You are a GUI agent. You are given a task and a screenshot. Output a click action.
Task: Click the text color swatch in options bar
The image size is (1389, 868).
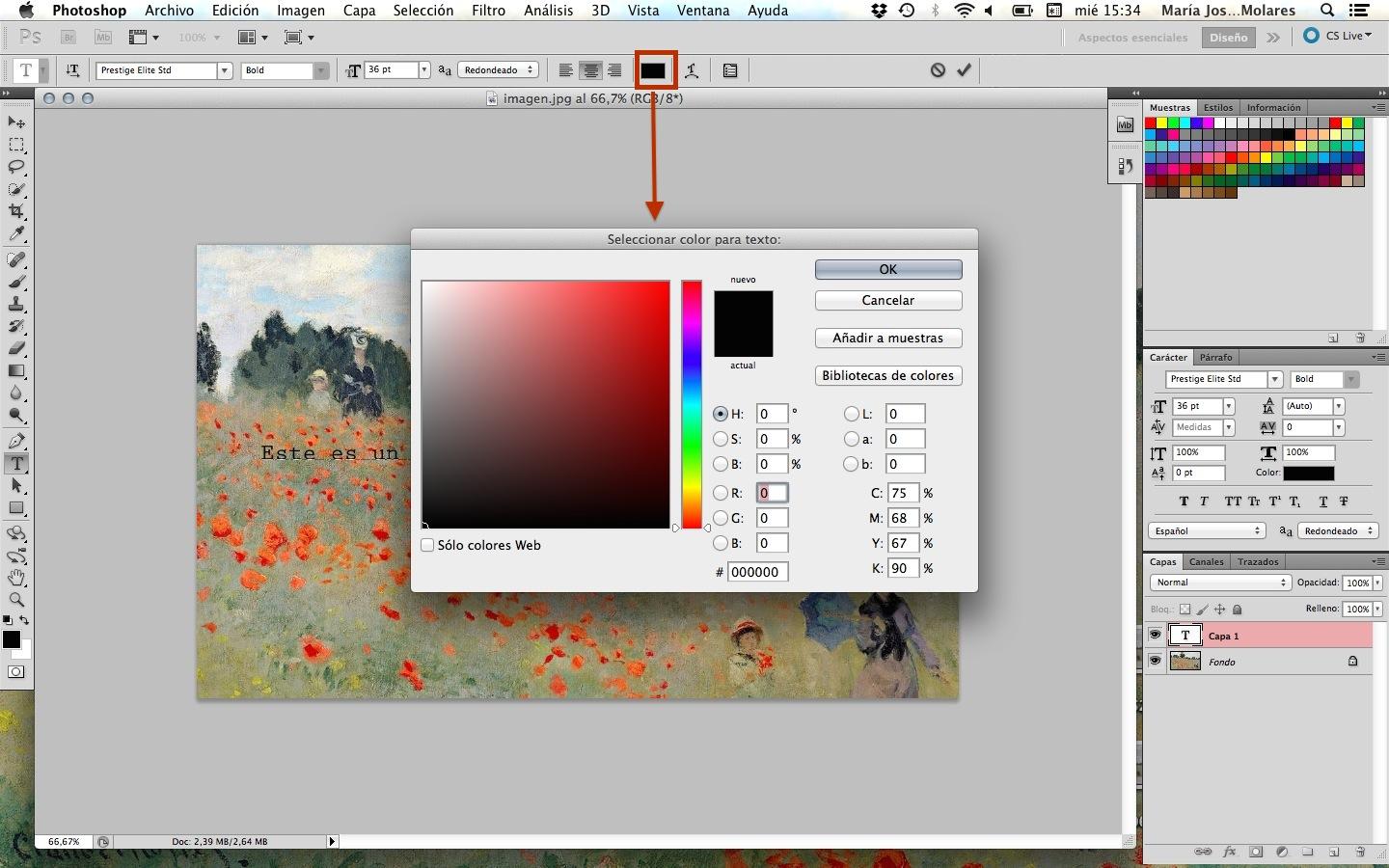point(654,70)
